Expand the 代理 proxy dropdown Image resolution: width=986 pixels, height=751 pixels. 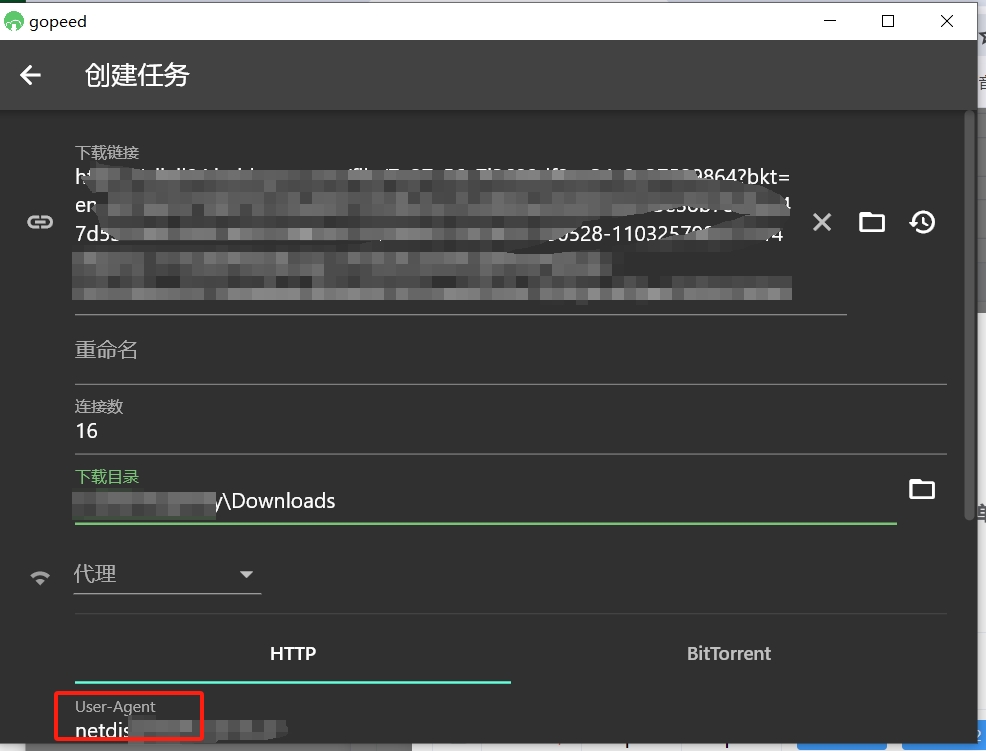pyautogui.click(x=167, y=574)
